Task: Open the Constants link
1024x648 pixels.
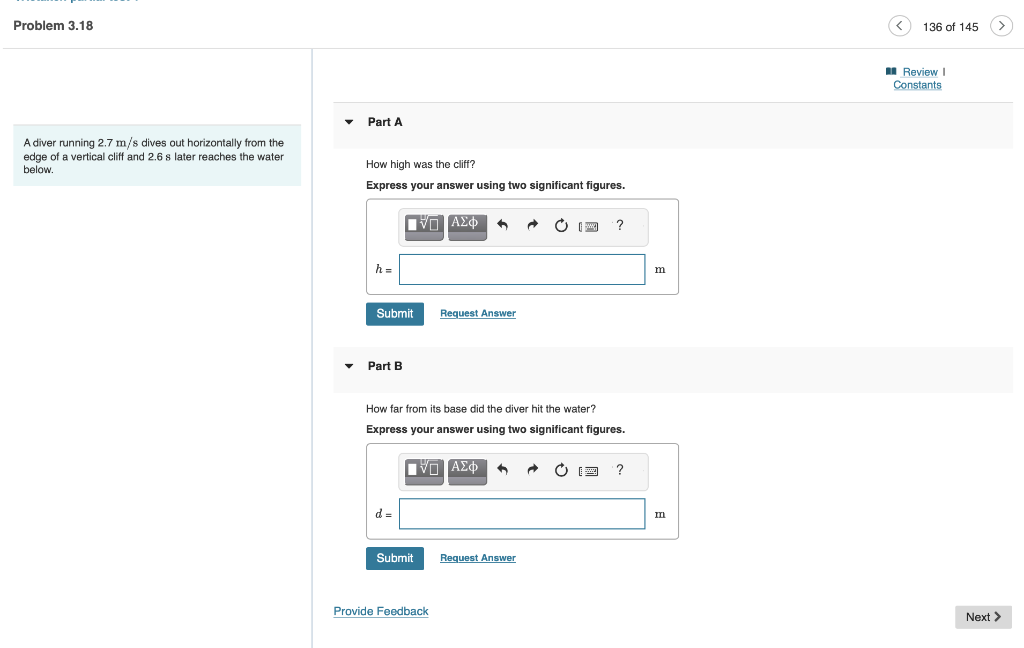Action: coord(917,85)
